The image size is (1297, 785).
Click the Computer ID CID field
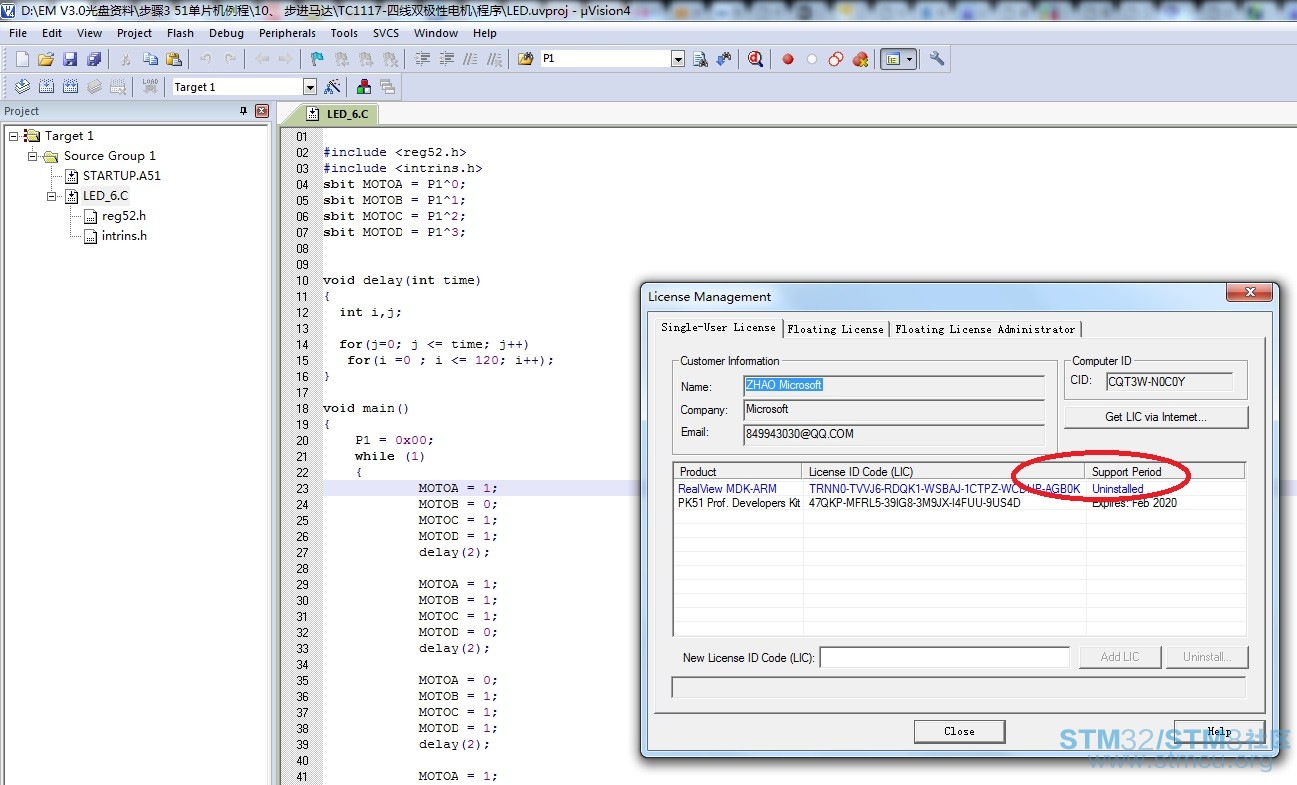click(x=1169, y=381)
